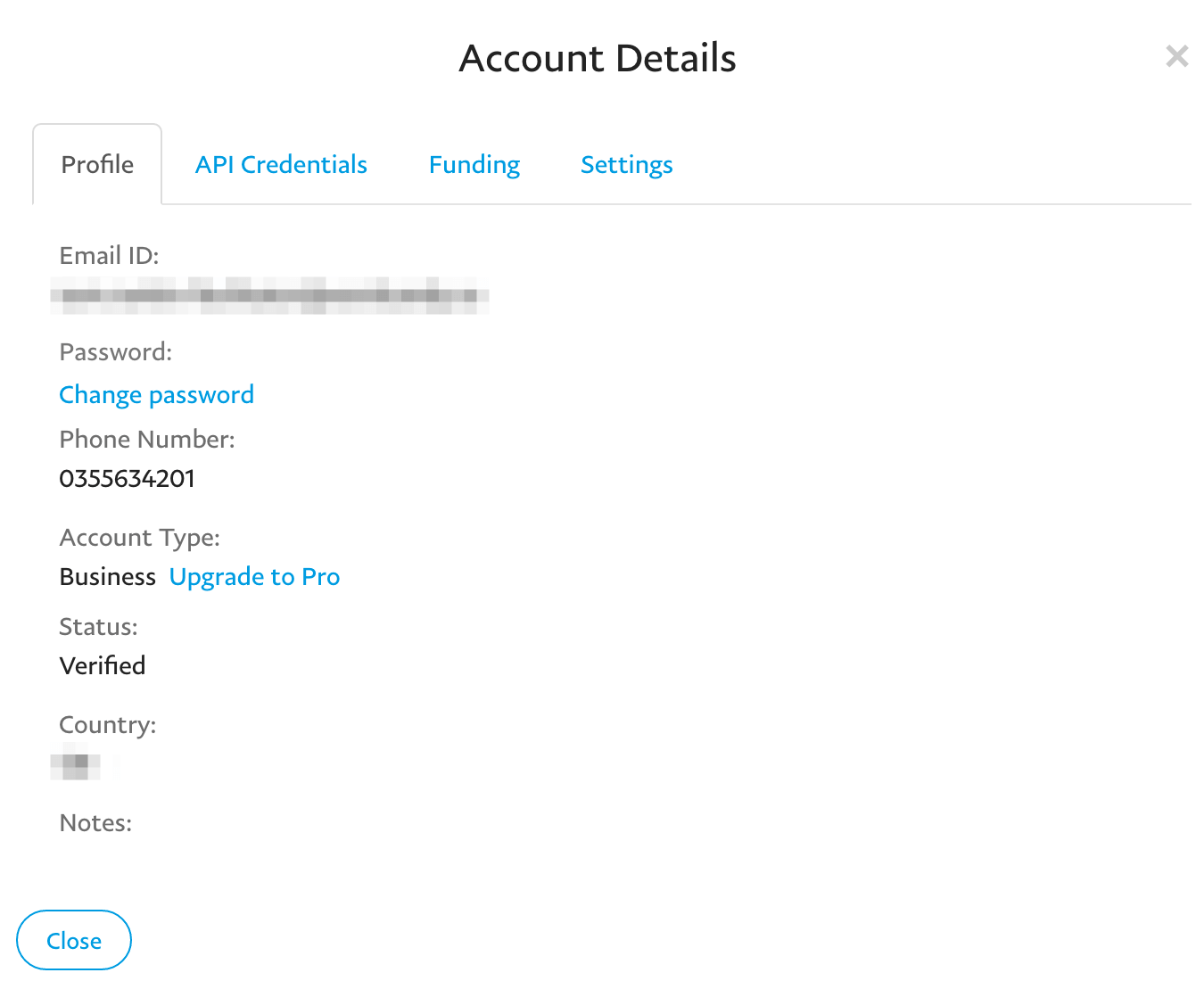Click the Business account type text
1204x981 pixels.
(107, 577)
